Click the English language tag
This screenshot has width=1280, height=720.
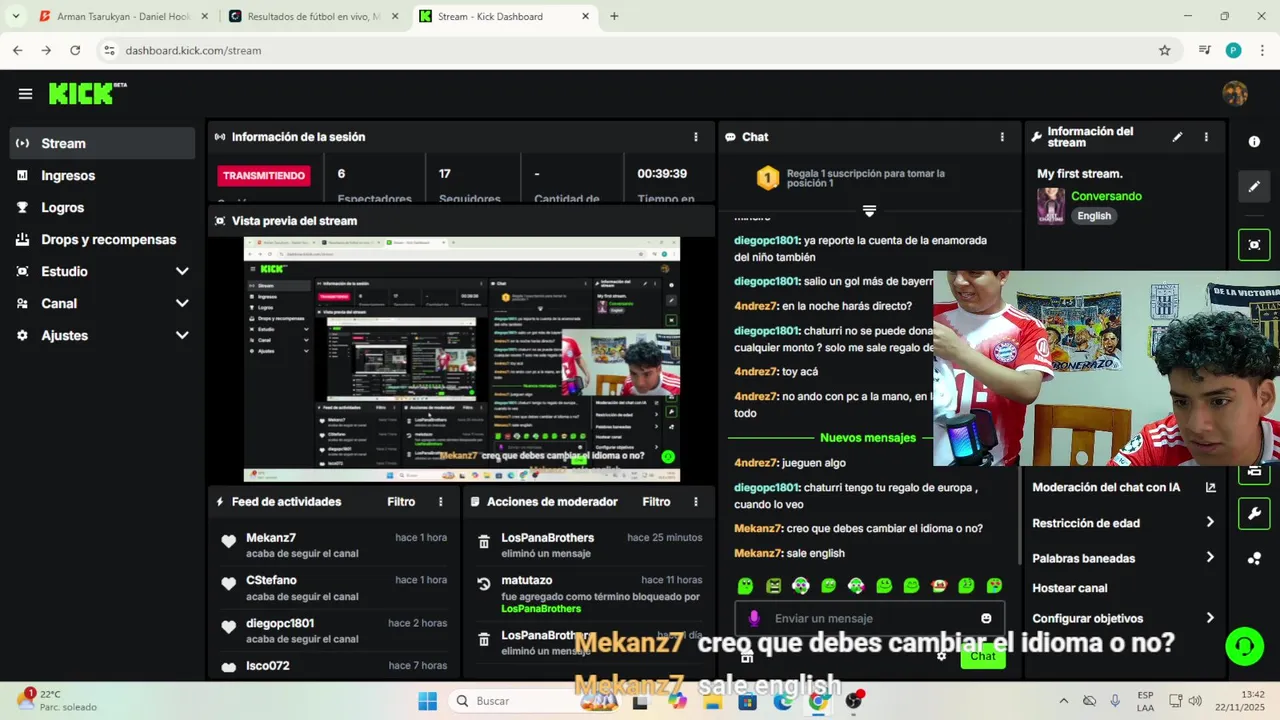tap(1094, 216)
